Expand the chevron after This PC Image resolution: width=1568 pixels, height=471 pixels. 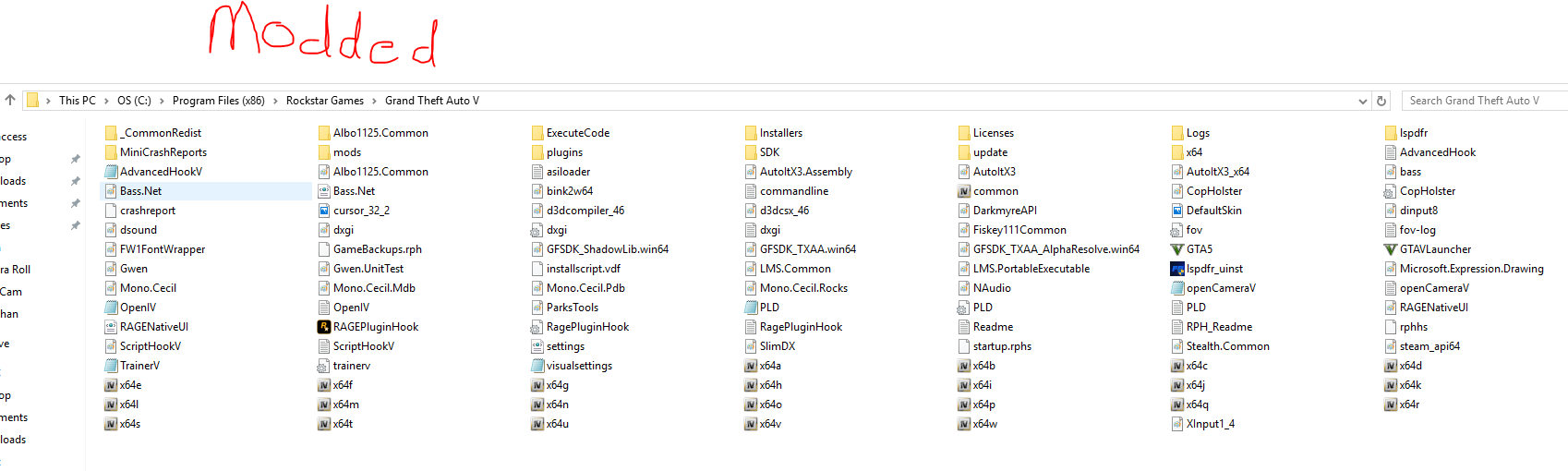coord(106,101)
